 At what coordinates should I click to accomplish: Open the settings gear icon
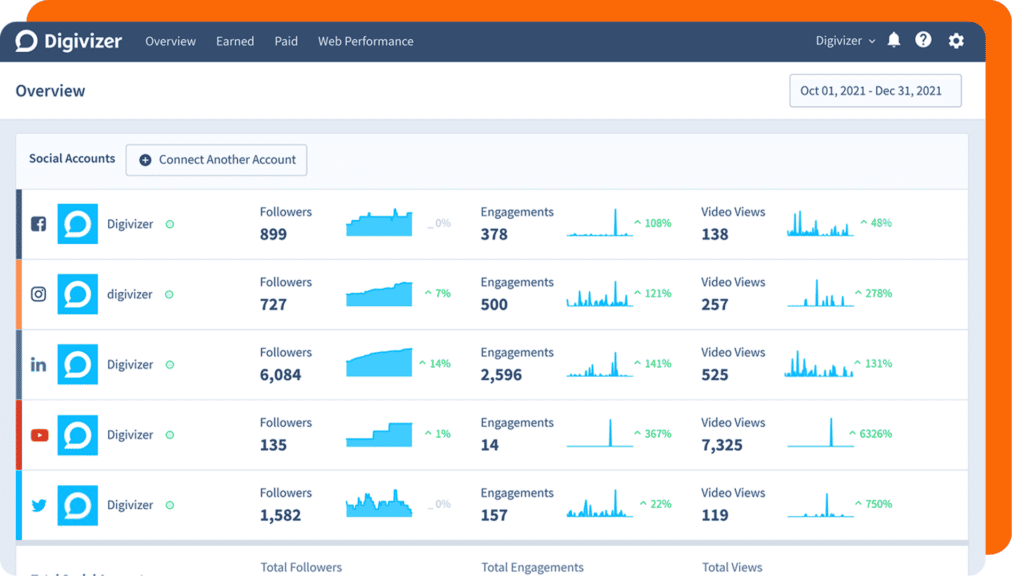click(x=956, y=41)
